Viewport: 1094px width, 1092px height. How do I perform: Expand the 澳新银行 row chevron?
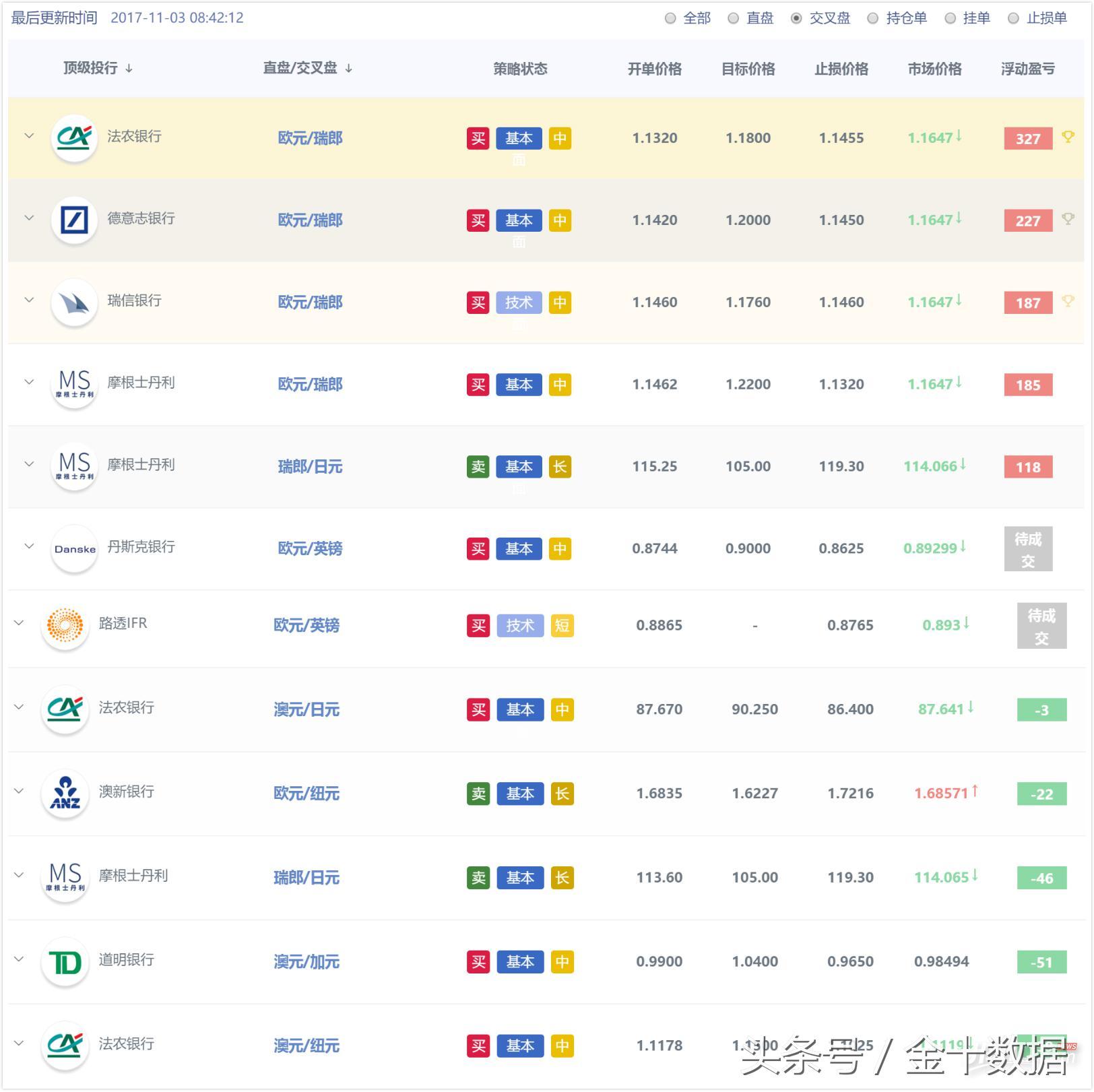[x=19, y=791]
